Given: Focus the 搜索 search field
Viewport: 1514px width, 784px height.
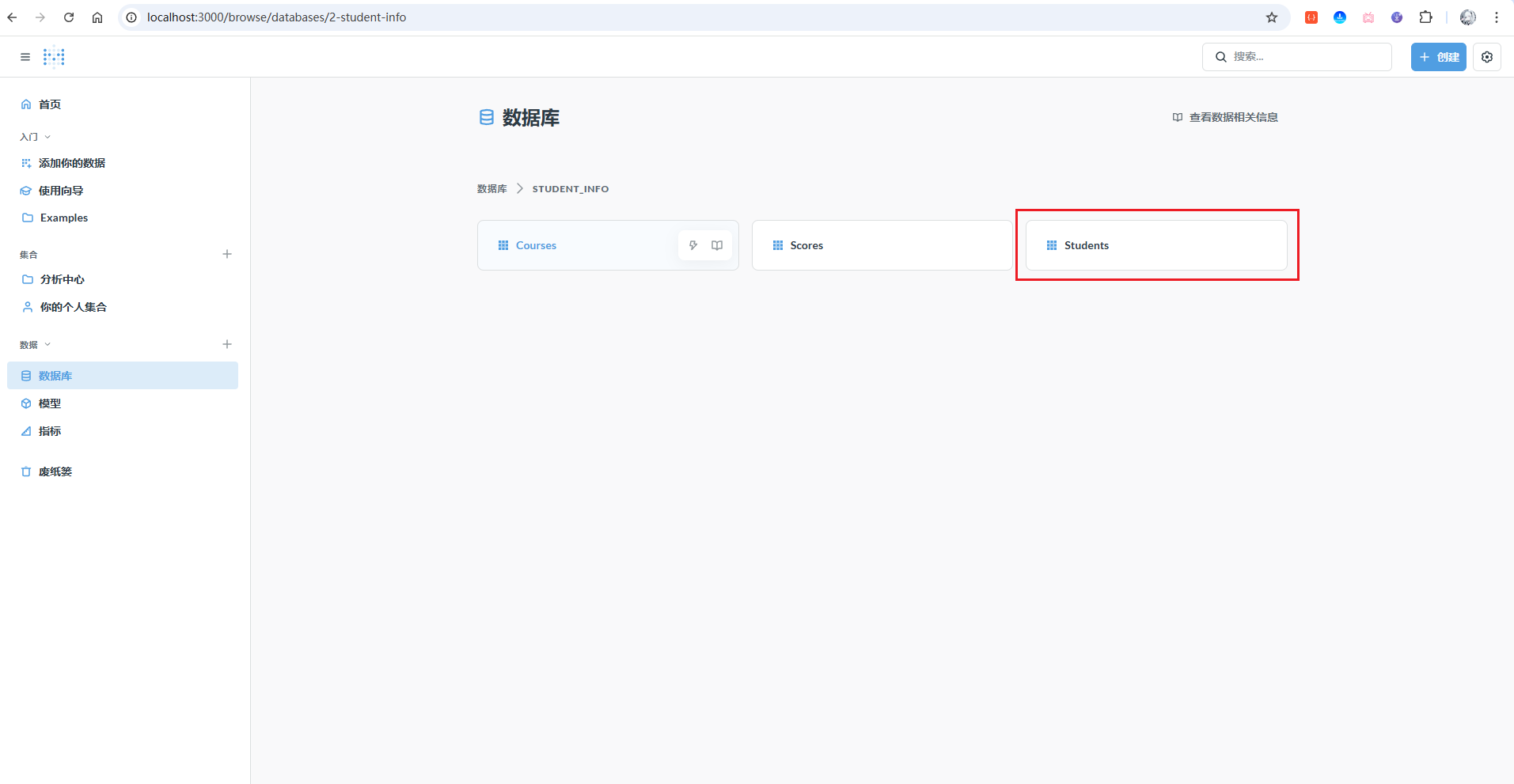Looking at the screenshot, I should pyautogui.click(x=1296, y=57).
